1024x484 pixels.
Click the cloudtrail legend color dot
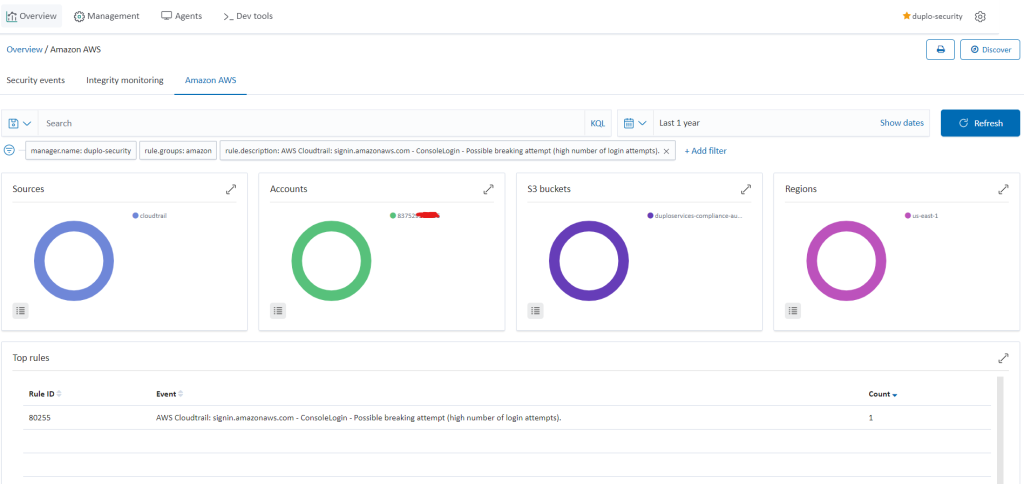135,215
